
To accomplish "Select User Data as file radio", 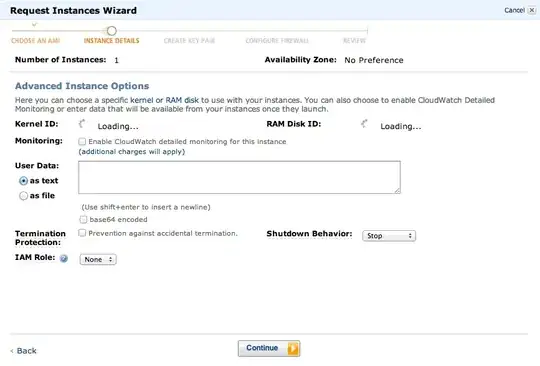I will click(23, 196).
